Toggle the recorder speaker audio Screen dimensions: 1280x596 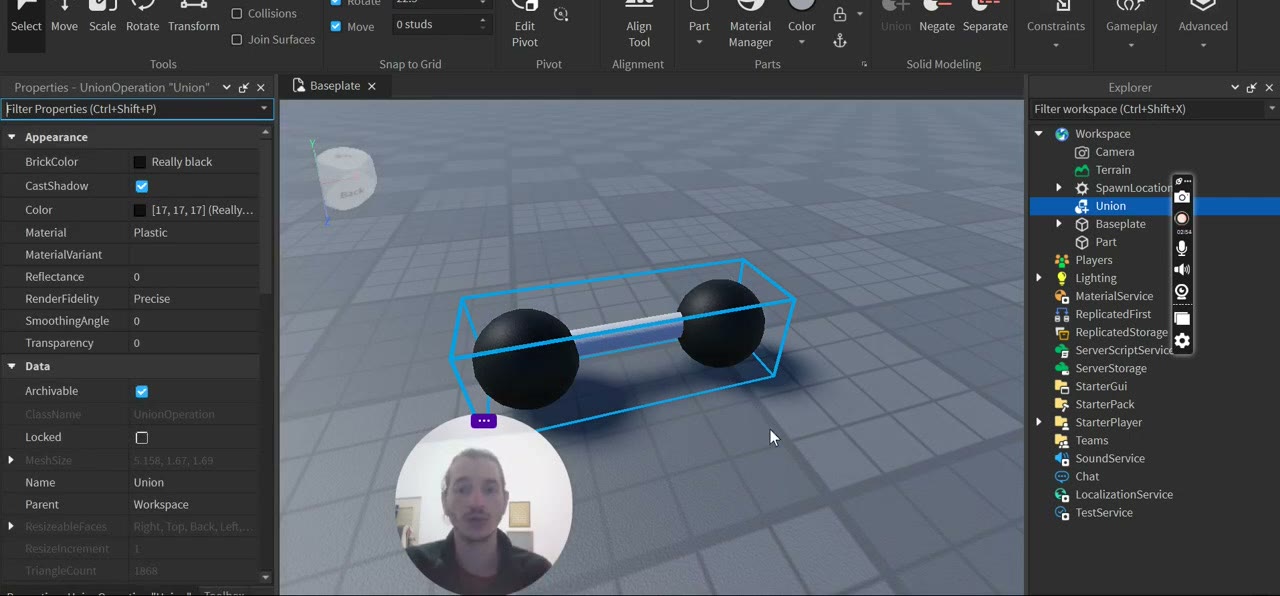coord(1182,270)
